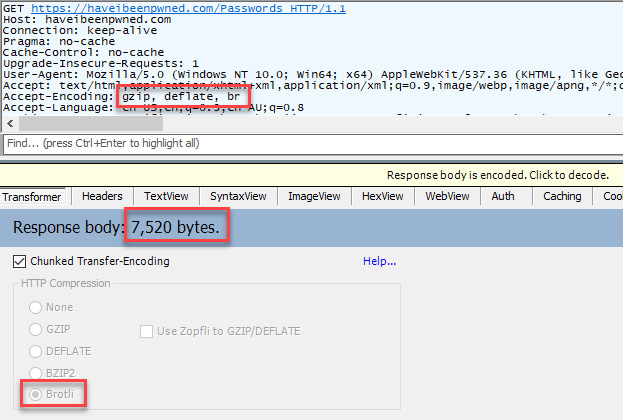The height and width of the screenshot is (420, 623).
Task: Switch to the Caching tab
Action: (562, 196)
